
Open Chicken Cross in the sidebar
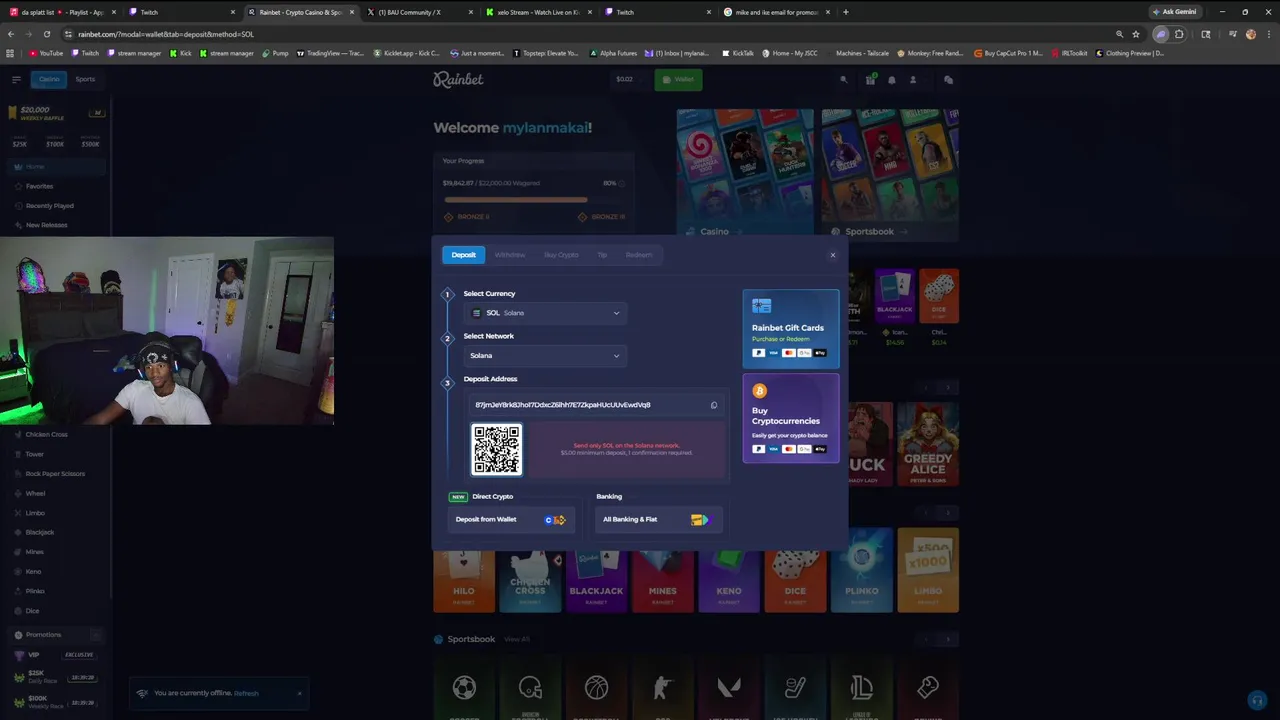tap(57, 435)
